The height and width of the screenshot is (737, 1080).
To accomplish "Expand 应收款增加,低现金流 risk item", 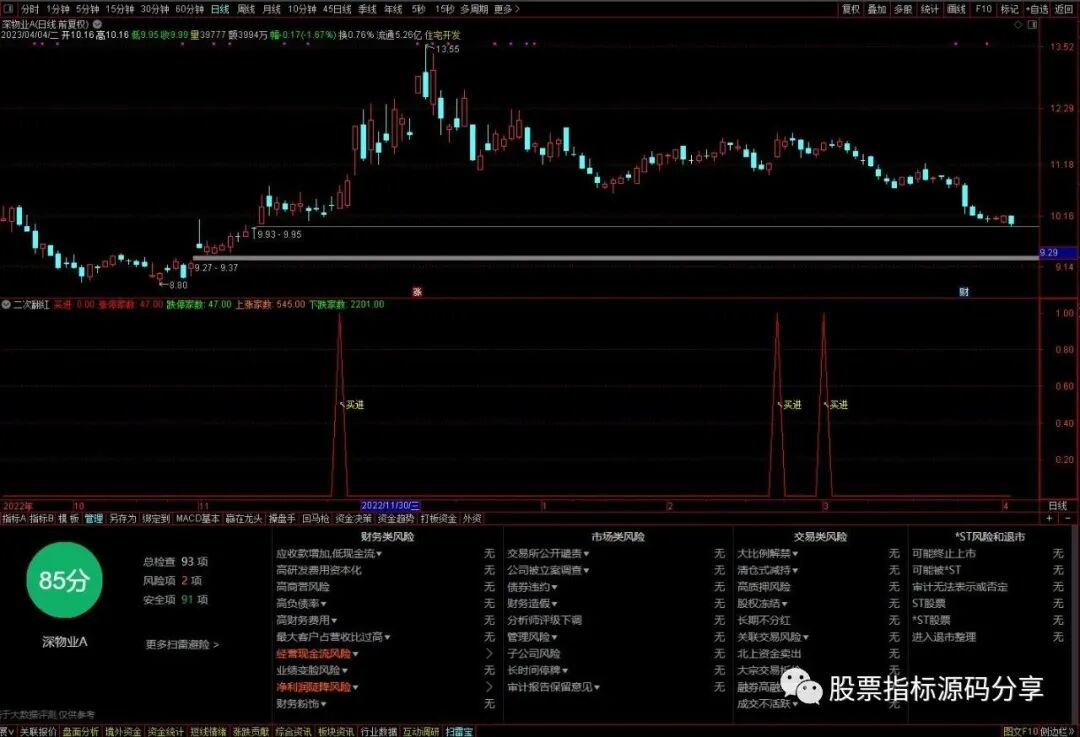I will point(329,553).
